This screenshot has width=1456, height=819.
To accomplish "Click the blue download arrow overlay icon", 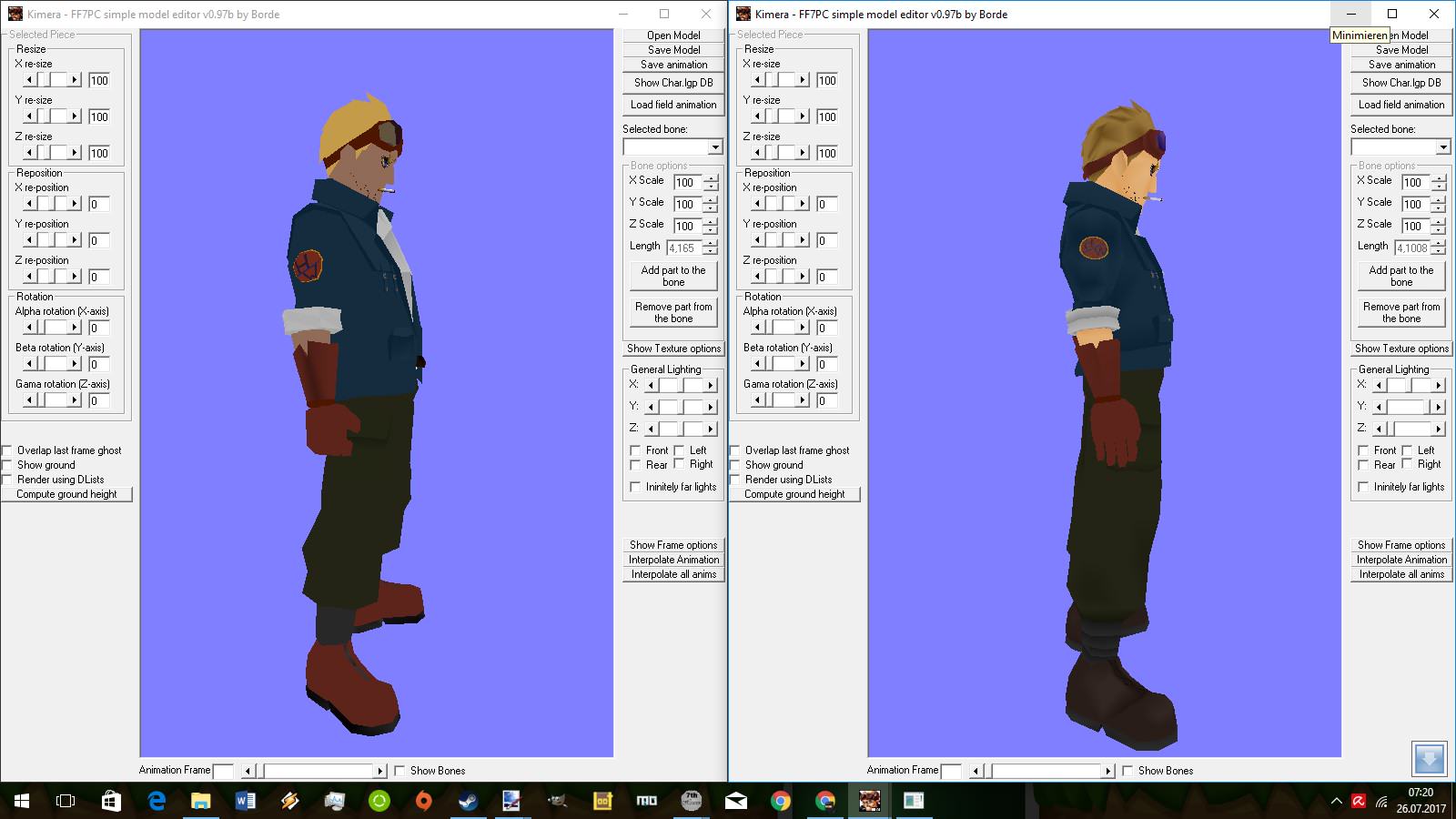I will click(1429, 759).
